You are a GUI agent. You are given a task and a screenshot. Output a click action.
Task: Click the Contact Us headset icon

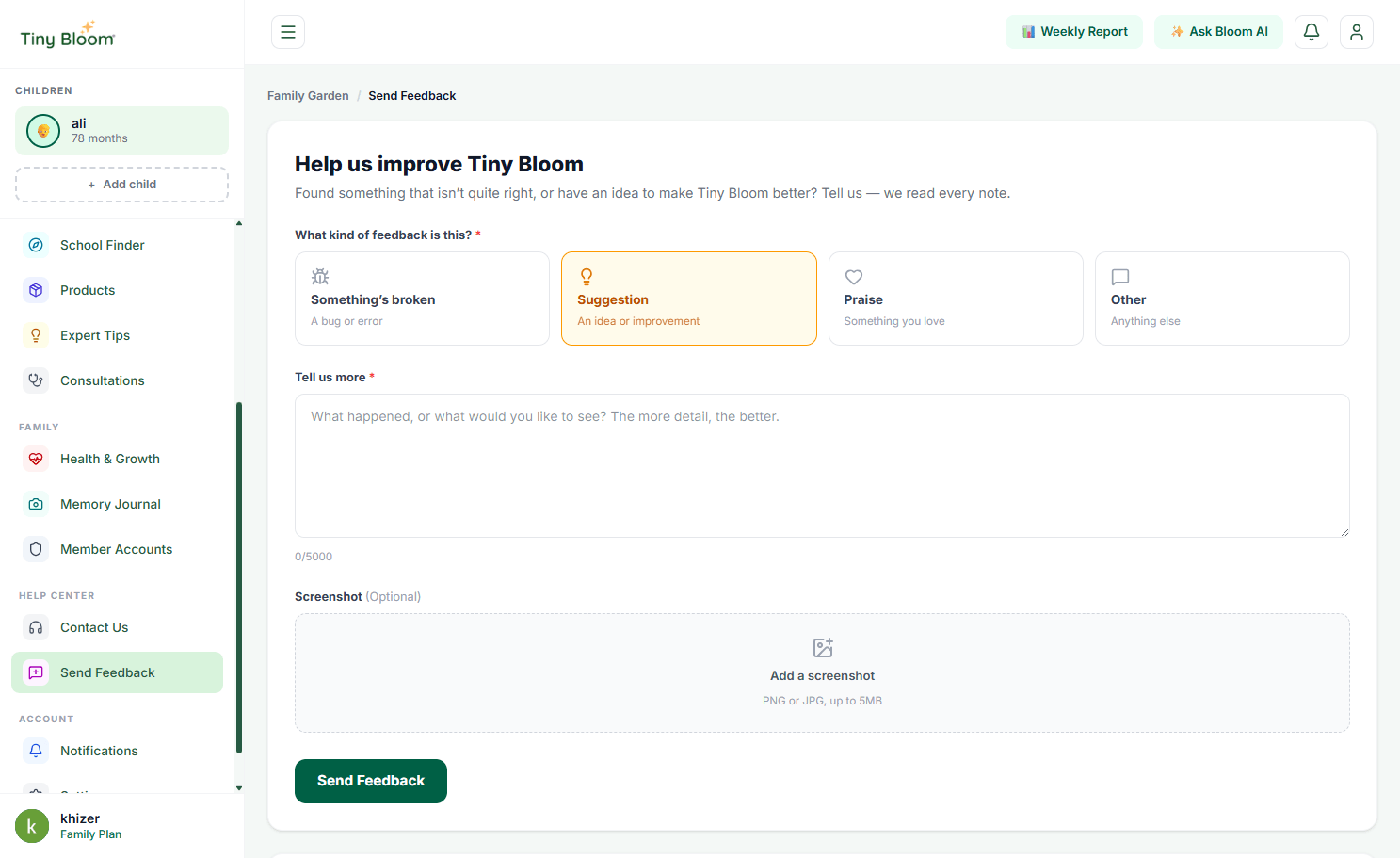pos(36,627)
